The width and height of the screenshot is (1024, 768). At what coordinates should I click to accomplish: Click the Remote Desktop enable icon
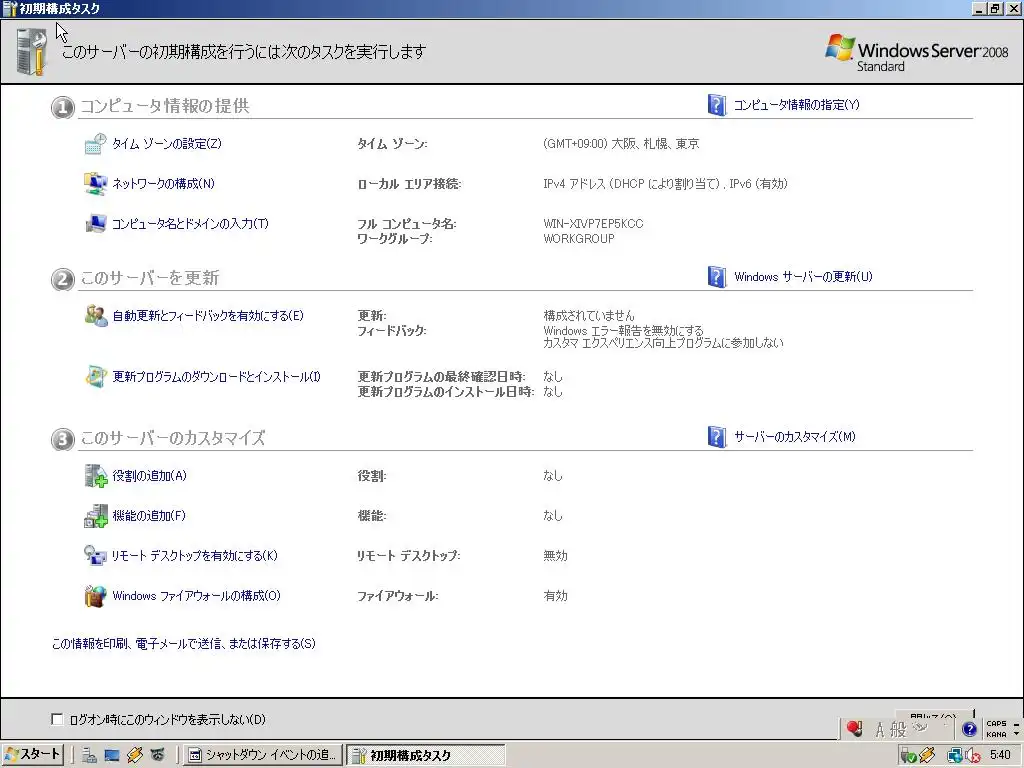(95, 556)
